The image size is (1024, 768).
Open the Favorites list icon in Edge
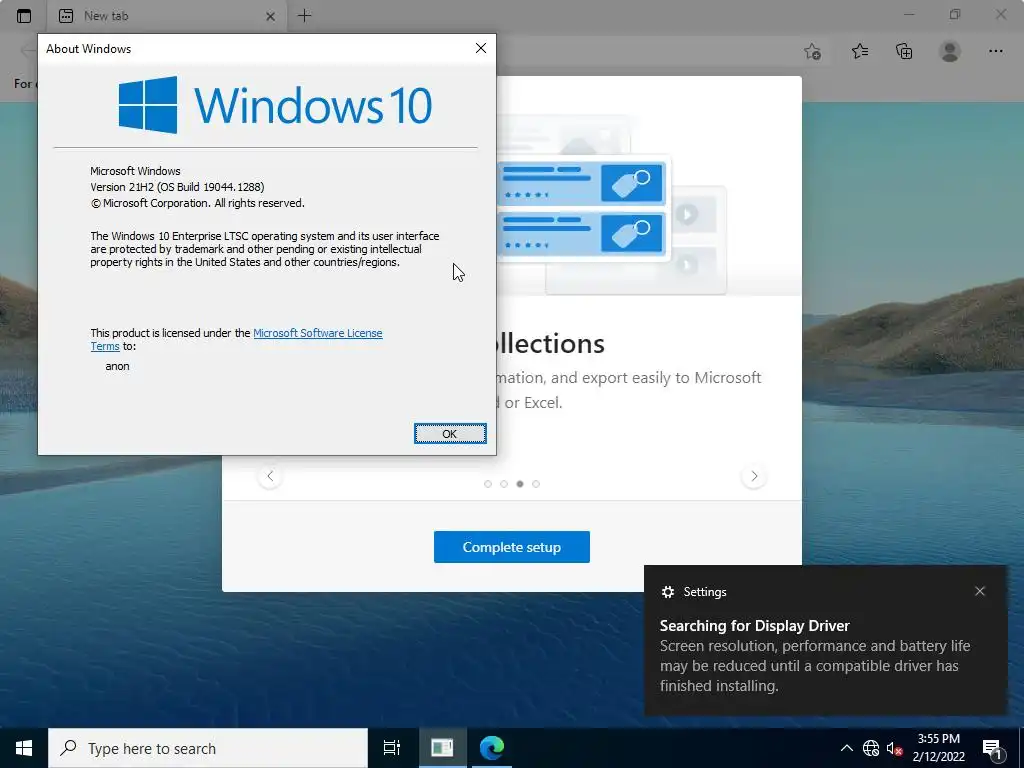pyautogui.click(x=860, y=51)
